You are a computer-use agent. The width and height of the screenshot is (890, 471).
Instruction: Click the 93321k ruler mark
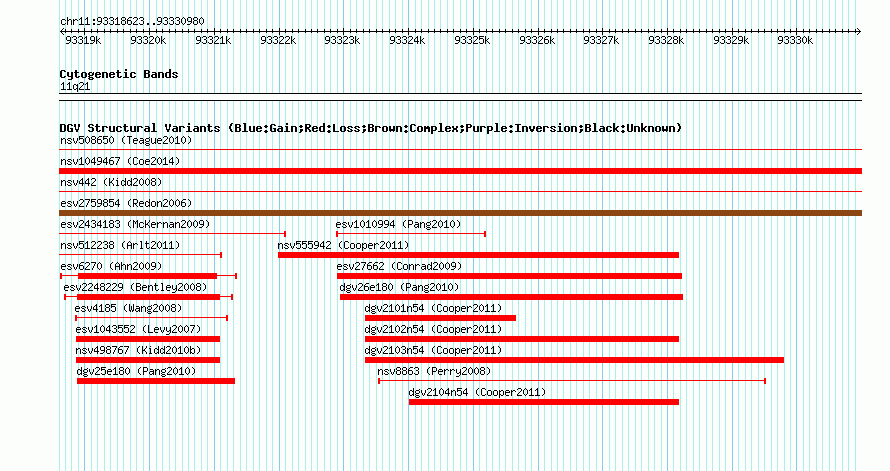(213, 40)
